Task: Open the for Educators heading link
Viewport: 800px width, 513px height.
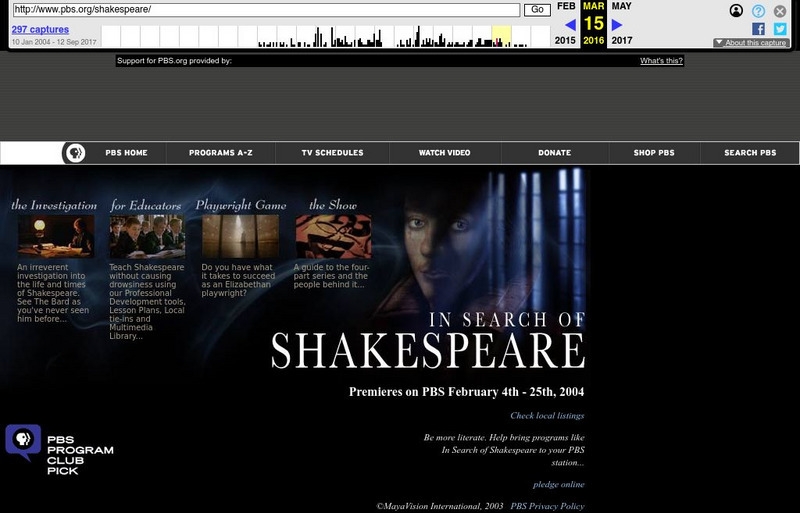Action: pos(146,205)
